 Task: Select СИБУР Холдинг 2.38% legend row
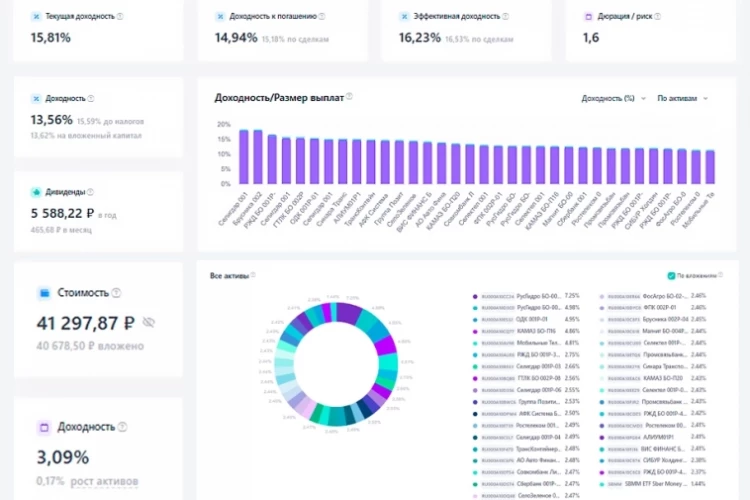[x=653, y=461]
